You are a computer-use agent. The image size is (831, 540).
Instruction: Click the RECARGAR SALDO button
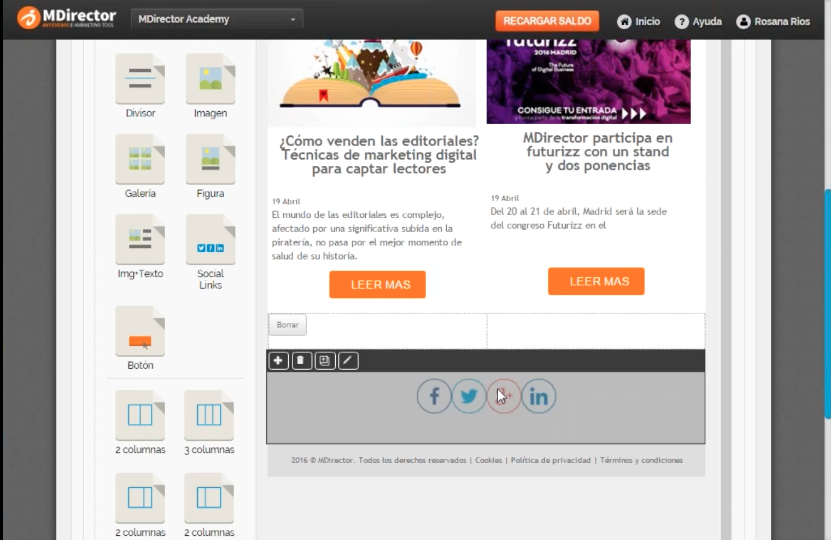pyautogui.click(x=547, y=21)
